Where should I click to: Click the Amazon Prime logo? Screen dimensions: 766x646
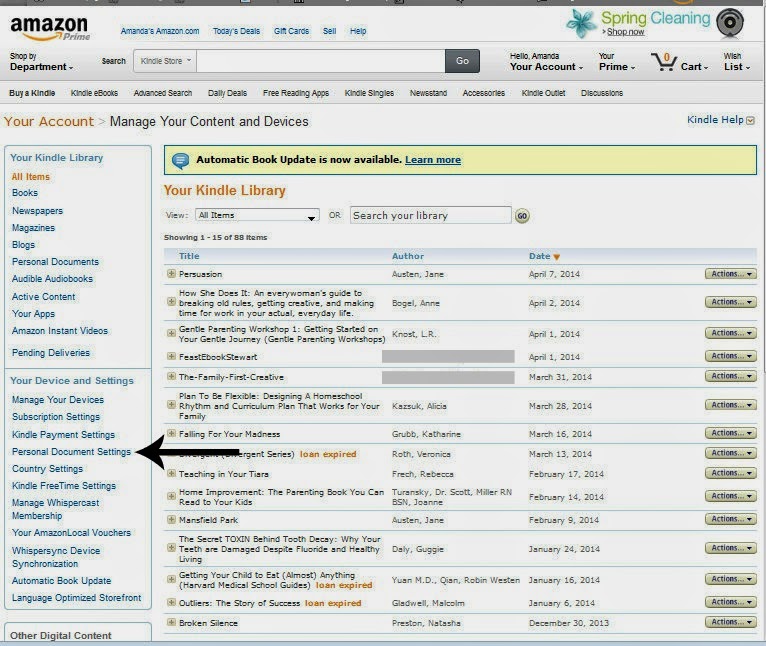50,28
